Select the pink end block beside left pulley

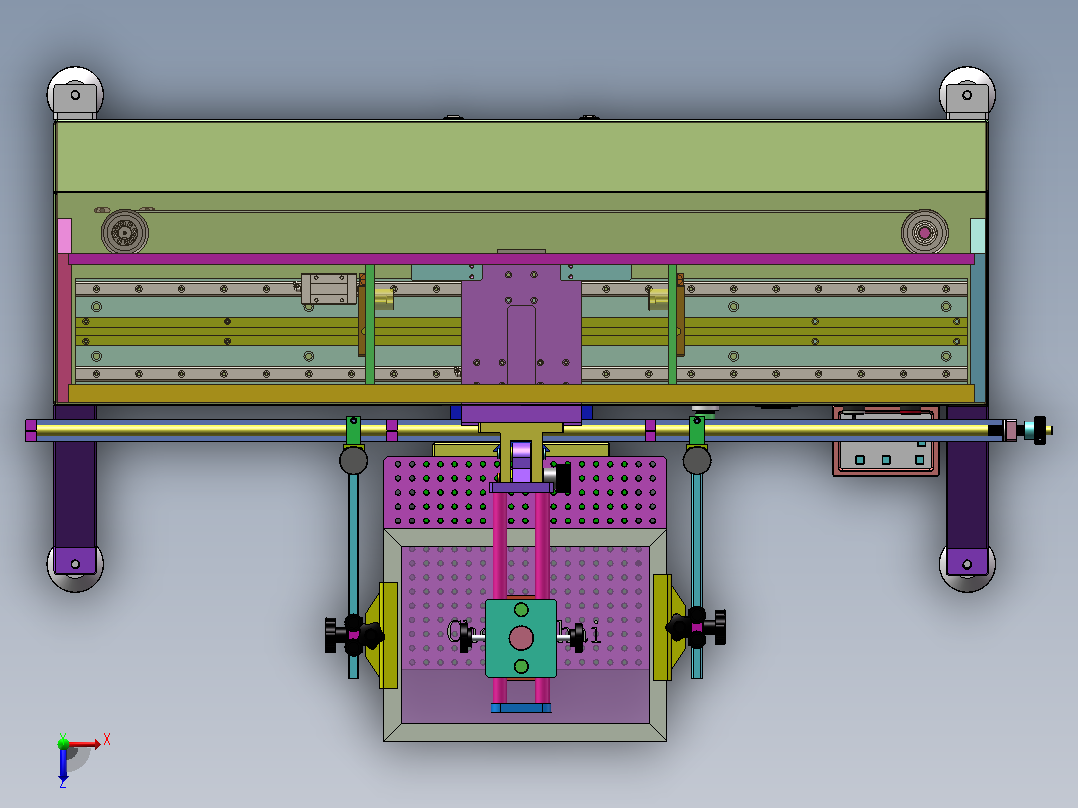tap(65, 236)
